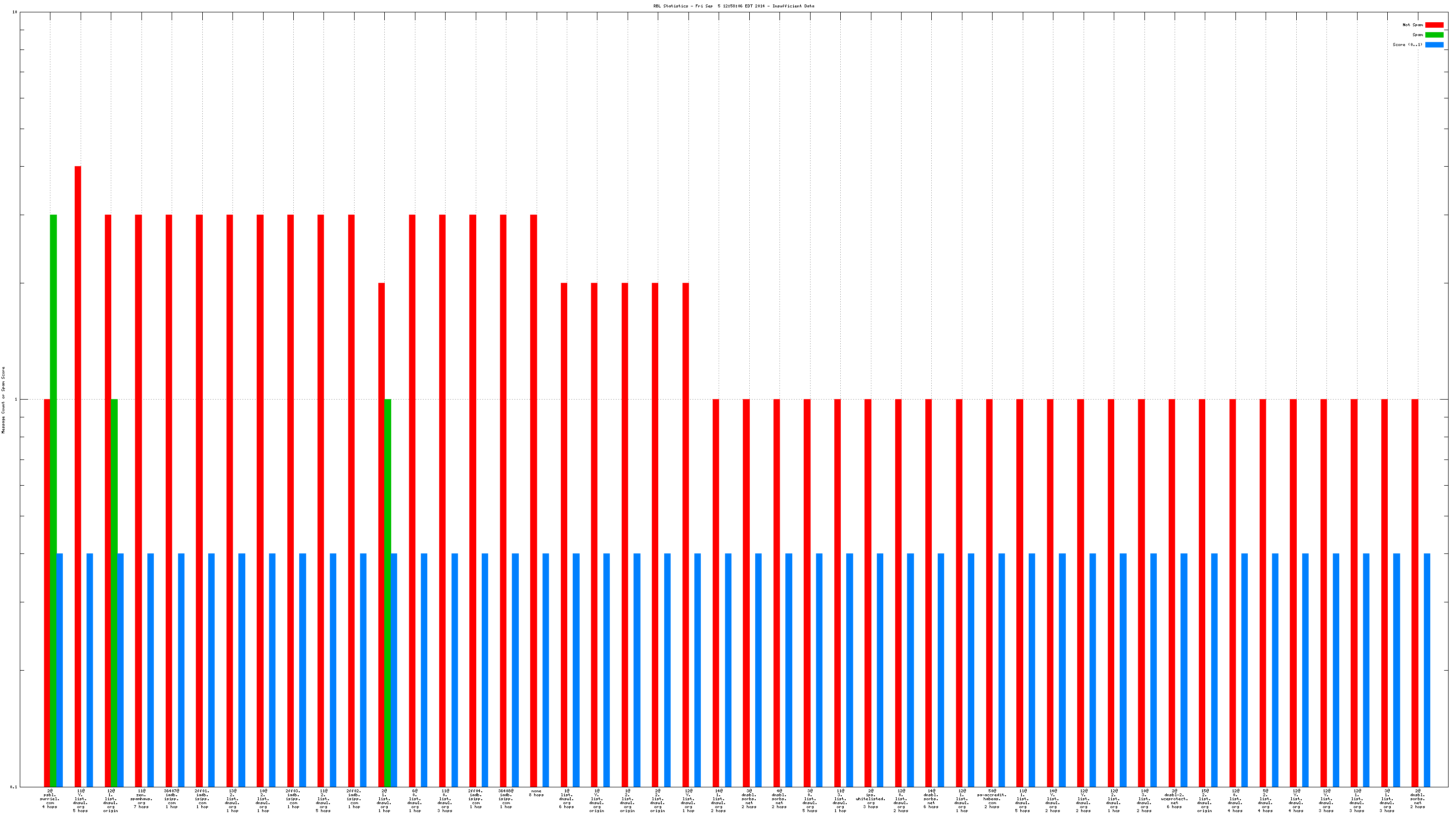Click the 'zen.spamhaus.org 7 hops' axis label
Viewport: 1456px width, 819px height.
pos(141,799)
